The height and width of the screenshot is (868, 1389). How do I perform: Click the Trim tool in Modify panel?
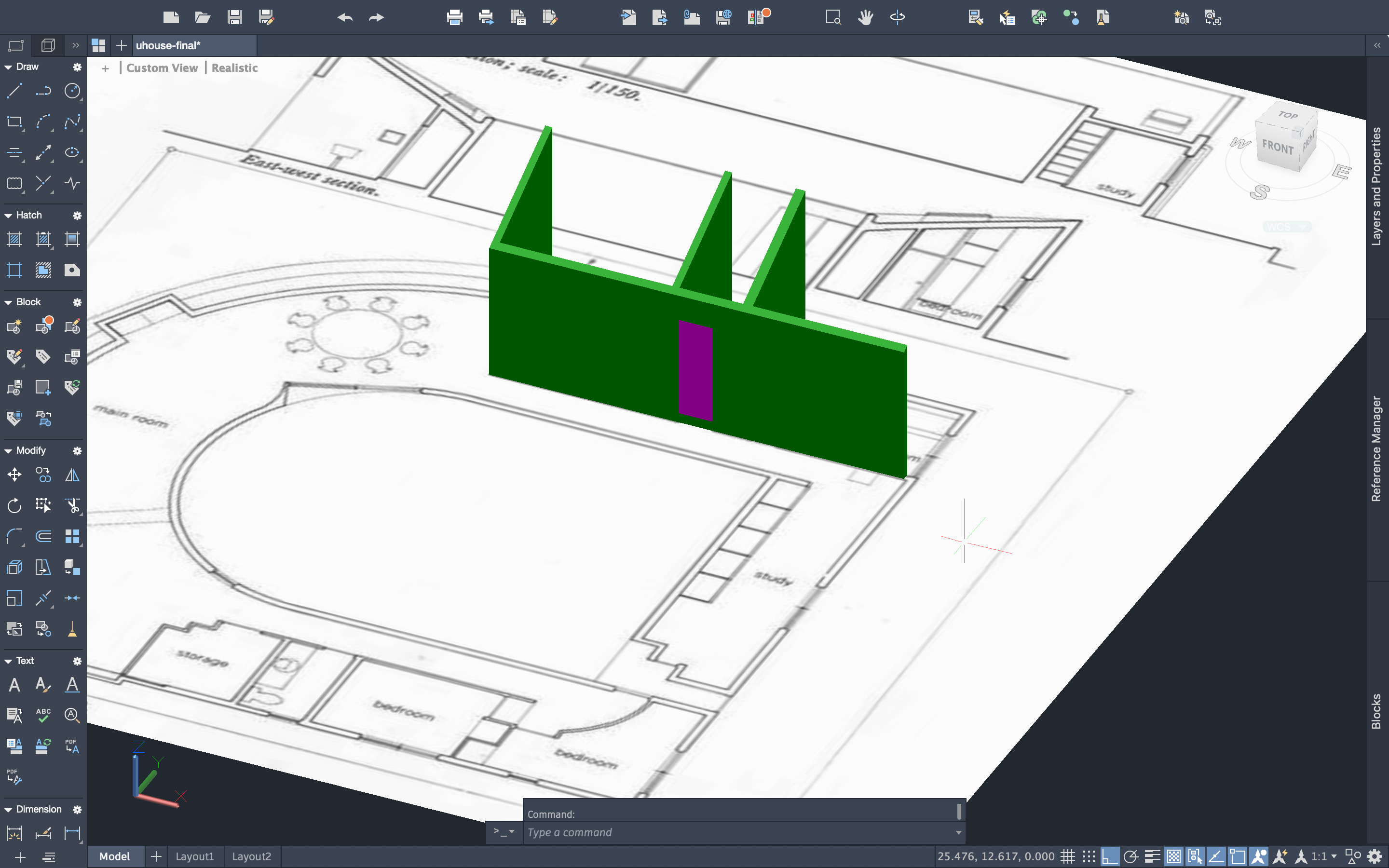(x=71, y=506)
